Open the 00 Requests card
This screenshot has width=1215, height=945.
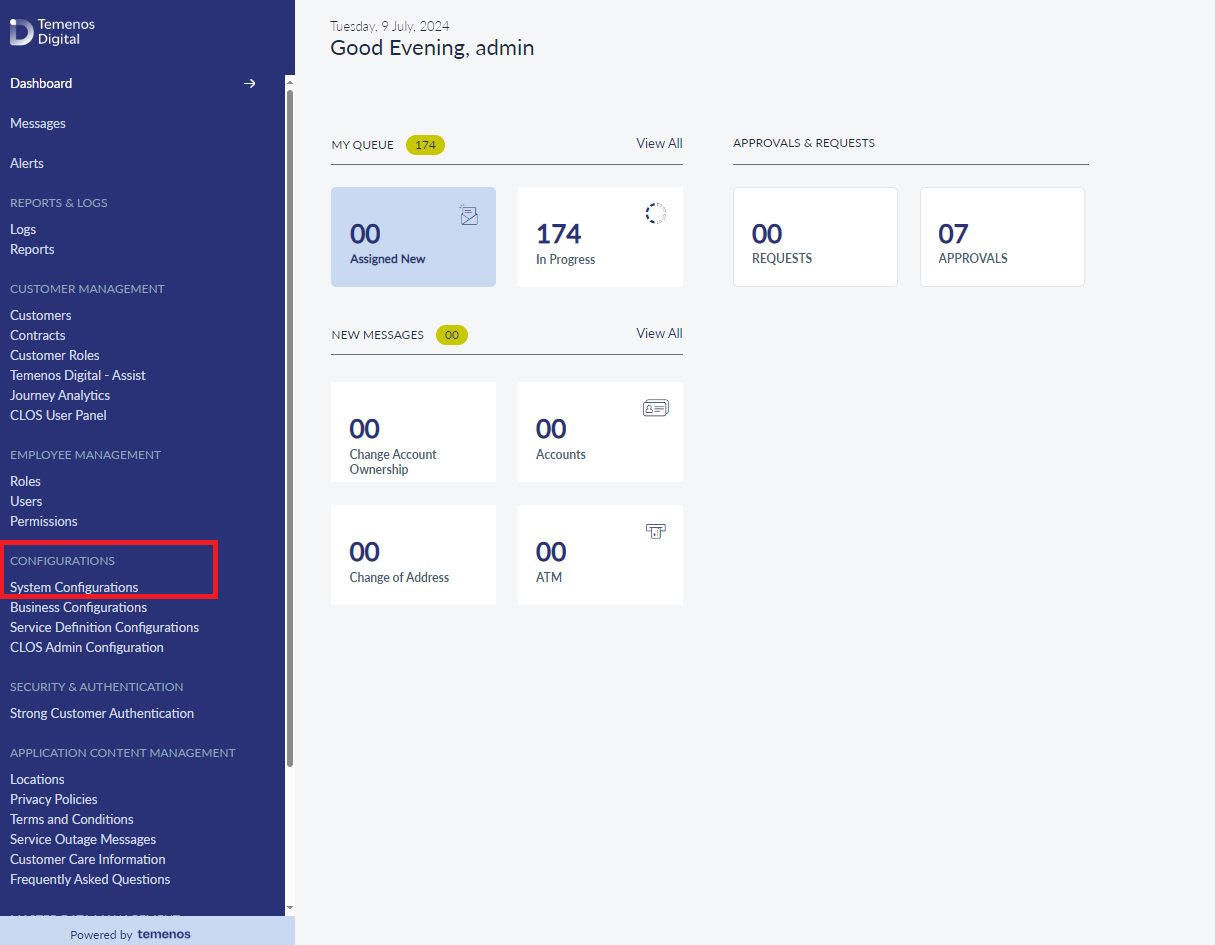(x=815, y=237)
